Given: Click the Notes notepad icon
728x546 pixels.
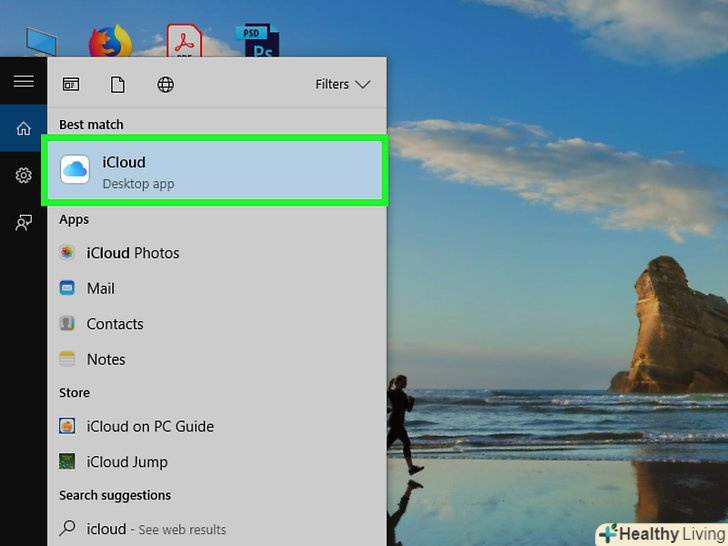Looking at the screenshot, I should point(67,359).
